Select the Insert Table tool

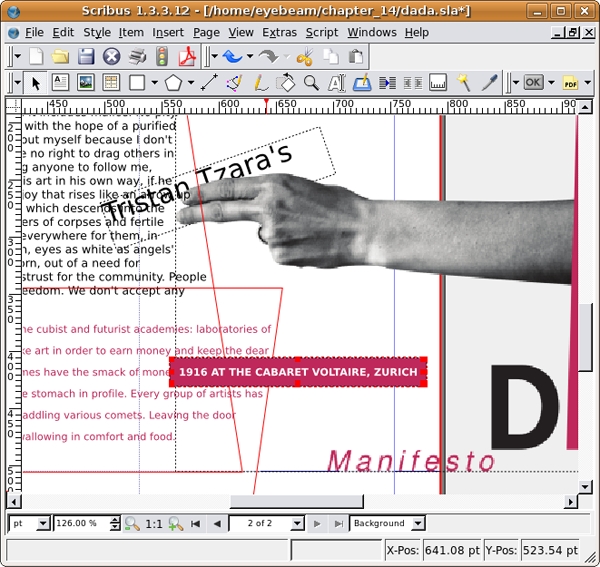[x=111, y=83]
